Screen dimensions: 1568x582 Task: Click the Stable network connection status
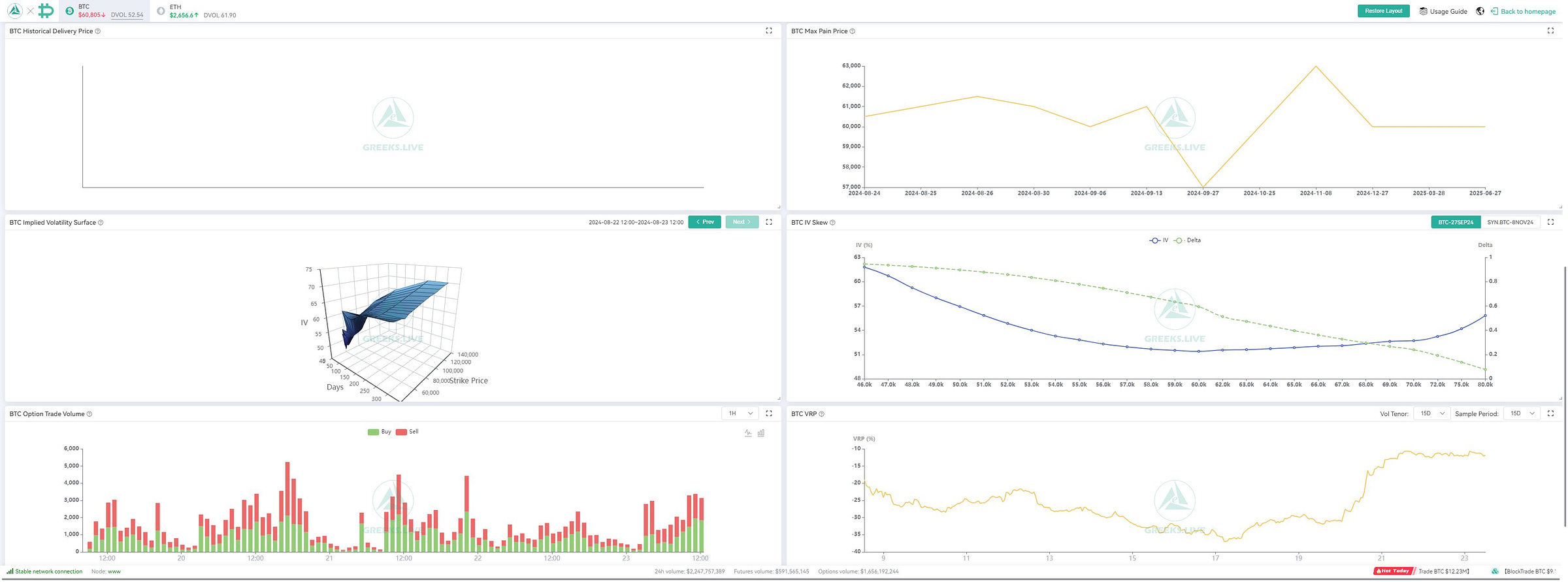[49, 572]
